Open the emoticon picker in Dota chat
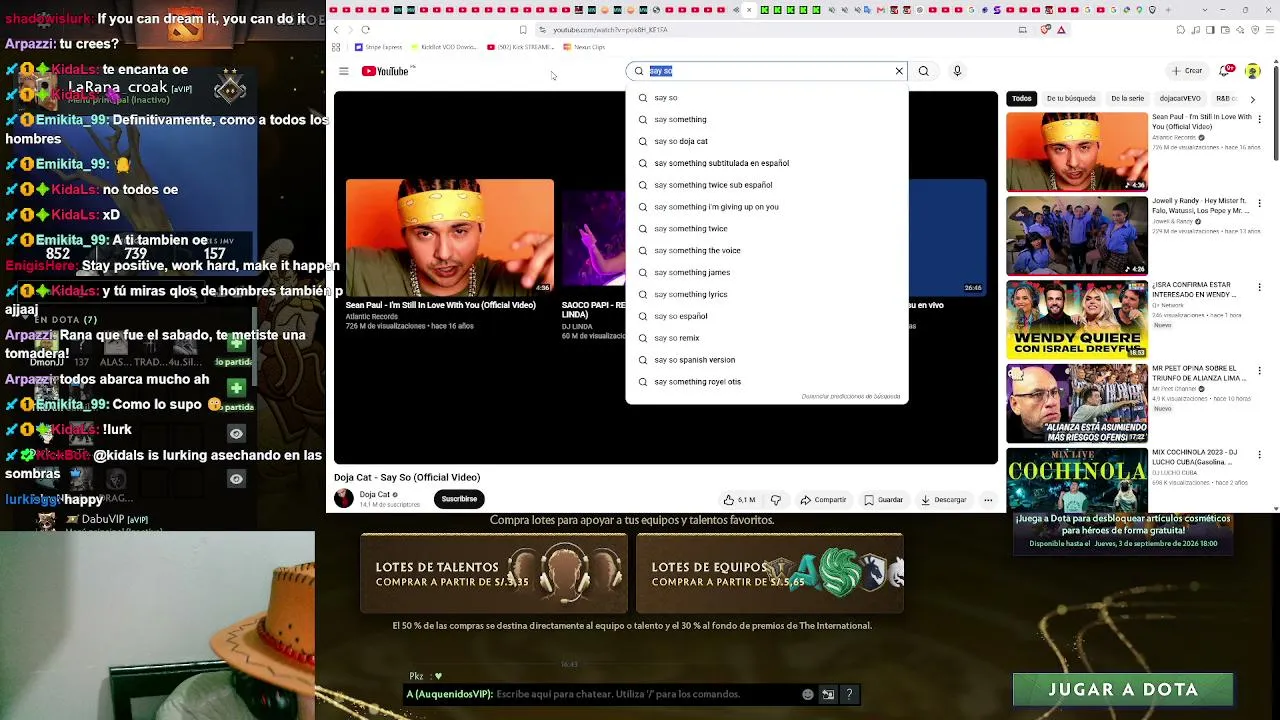This screenshot has height=720, width=1280. (808, 694)
